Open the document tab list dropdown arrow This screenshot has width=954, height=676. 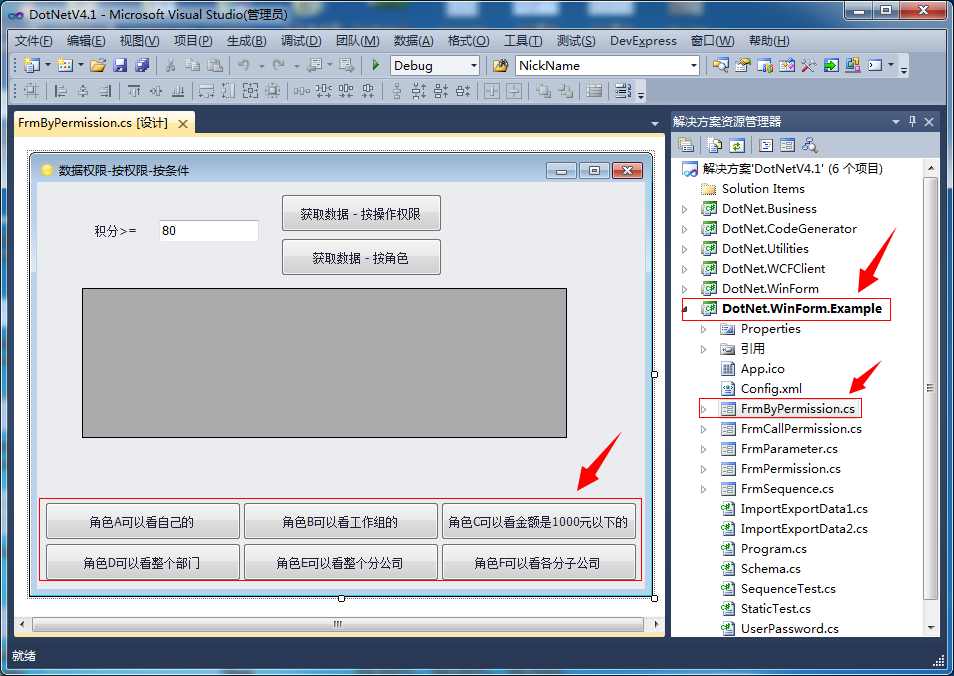click(655, 124)
